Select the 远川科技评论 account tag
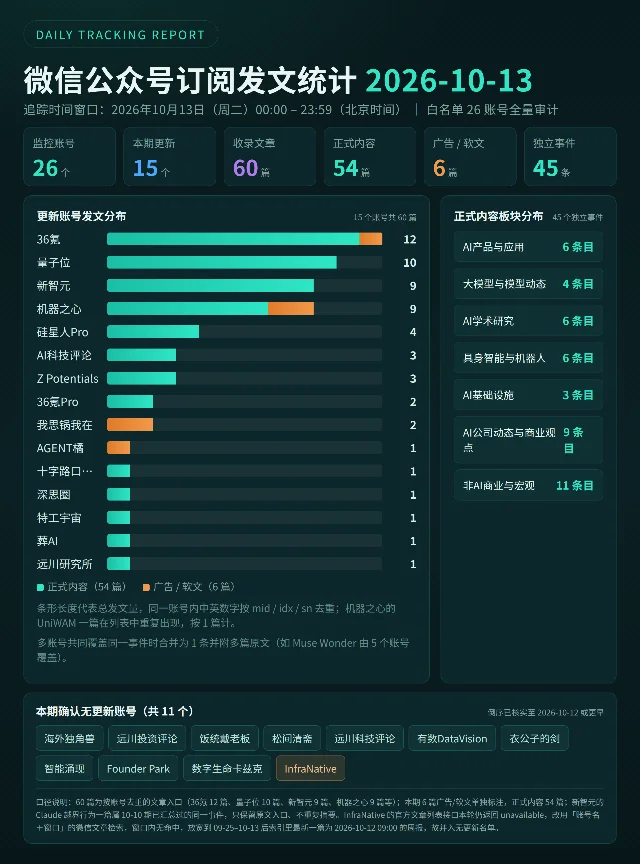The image size is (640, 864). click(364, 738)
